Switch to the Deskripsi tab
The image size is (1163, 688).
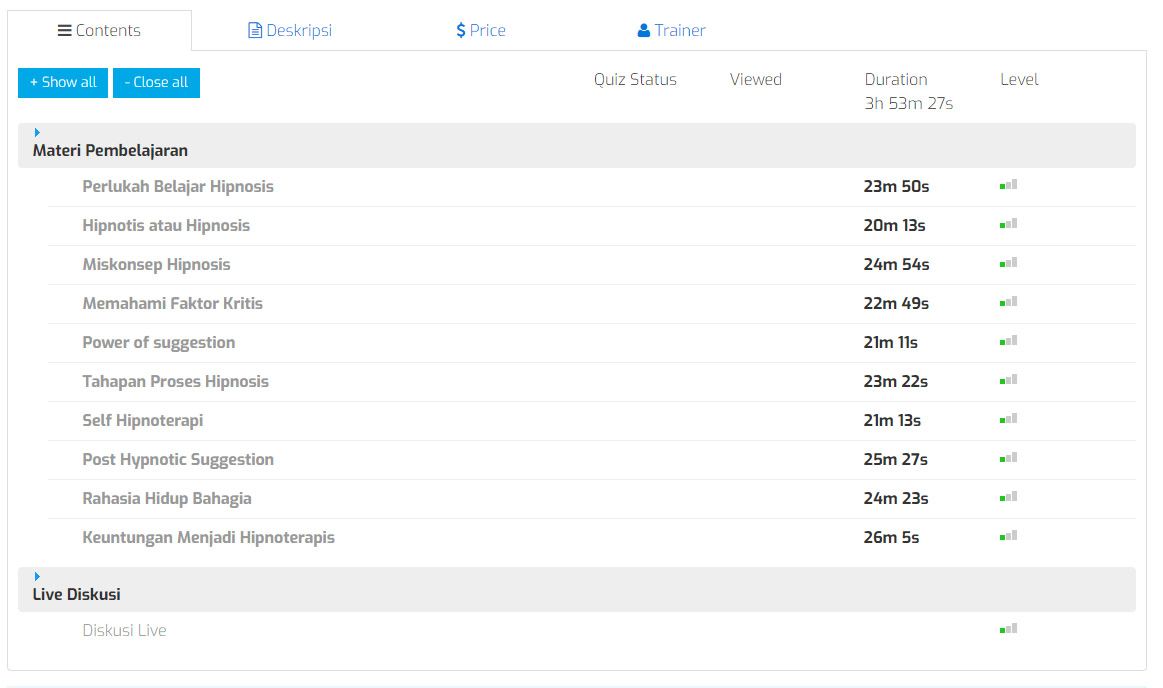290,30
